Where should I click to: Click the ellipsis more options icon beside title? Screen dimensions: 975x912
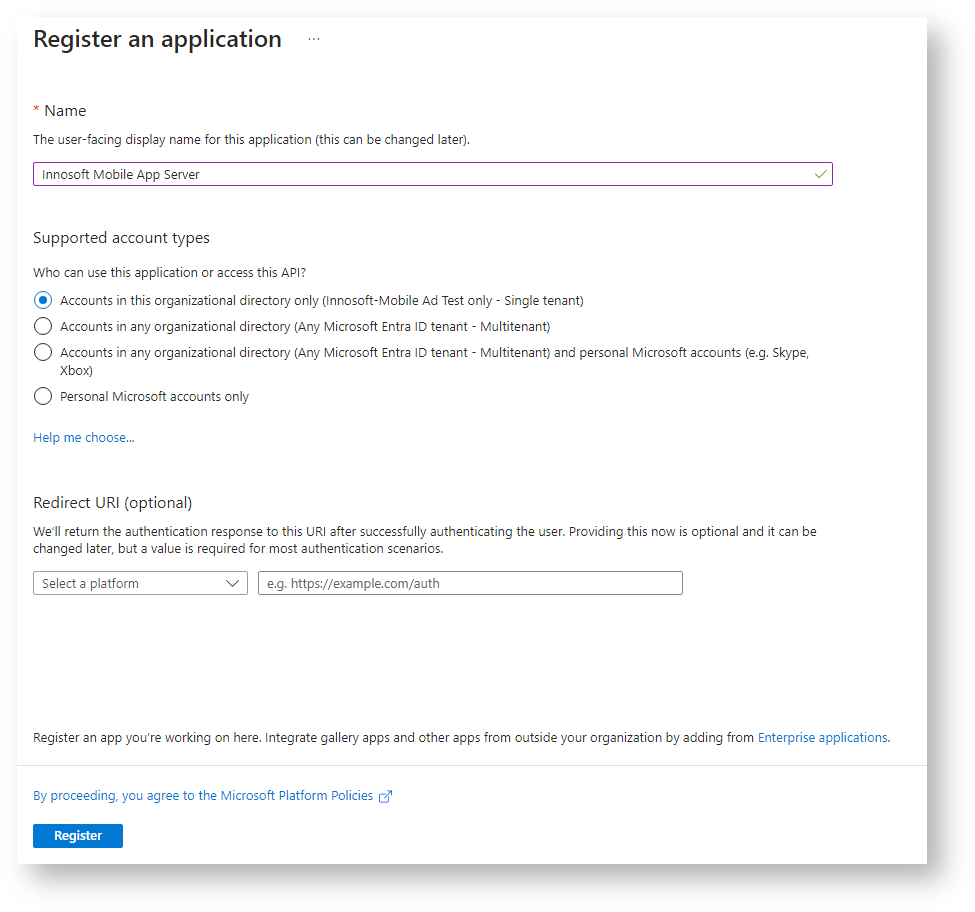tap(314, 39)
